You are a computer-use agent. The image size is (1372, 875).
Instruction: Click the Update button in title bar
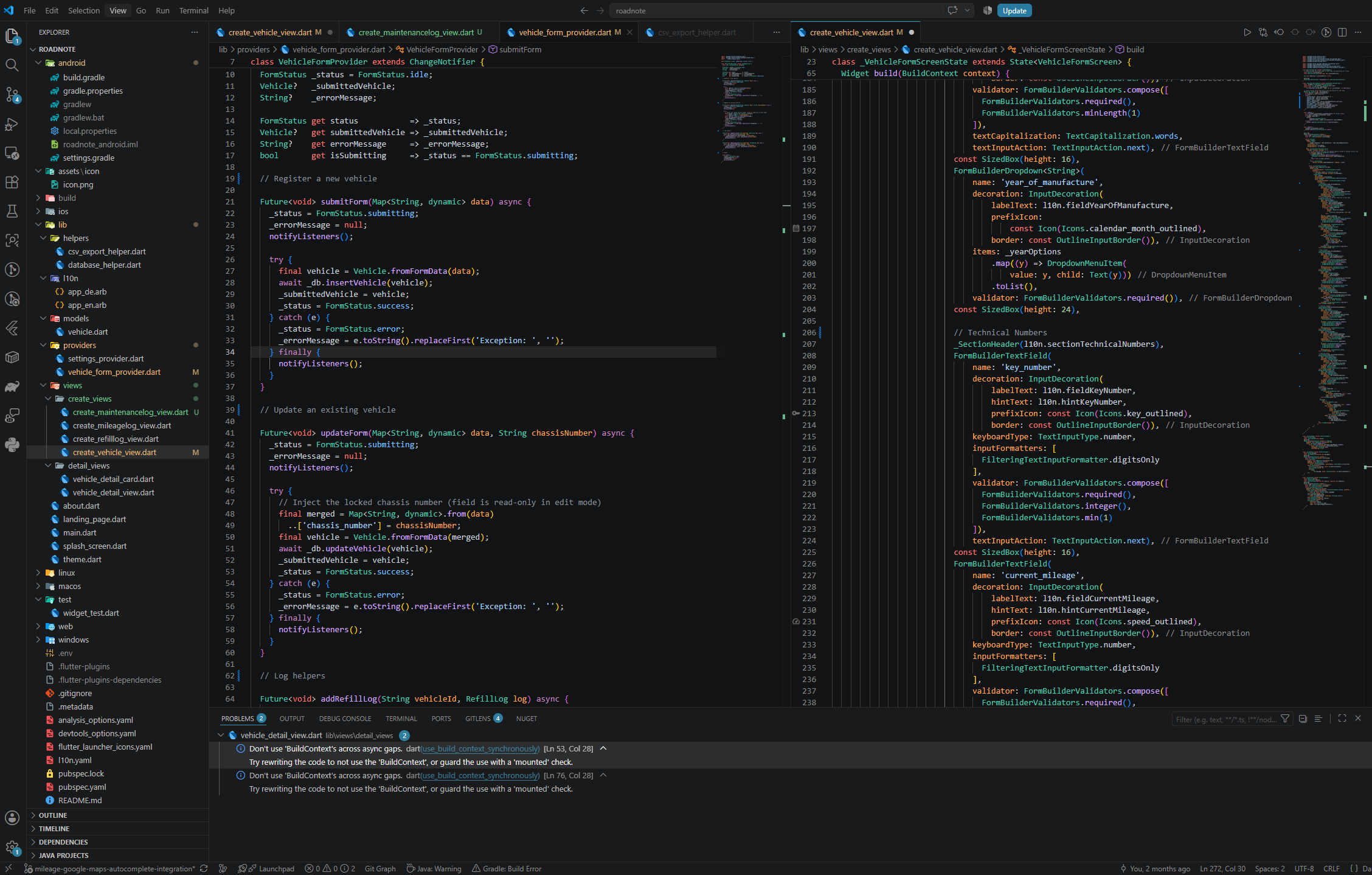click(x=1014, y=10)
